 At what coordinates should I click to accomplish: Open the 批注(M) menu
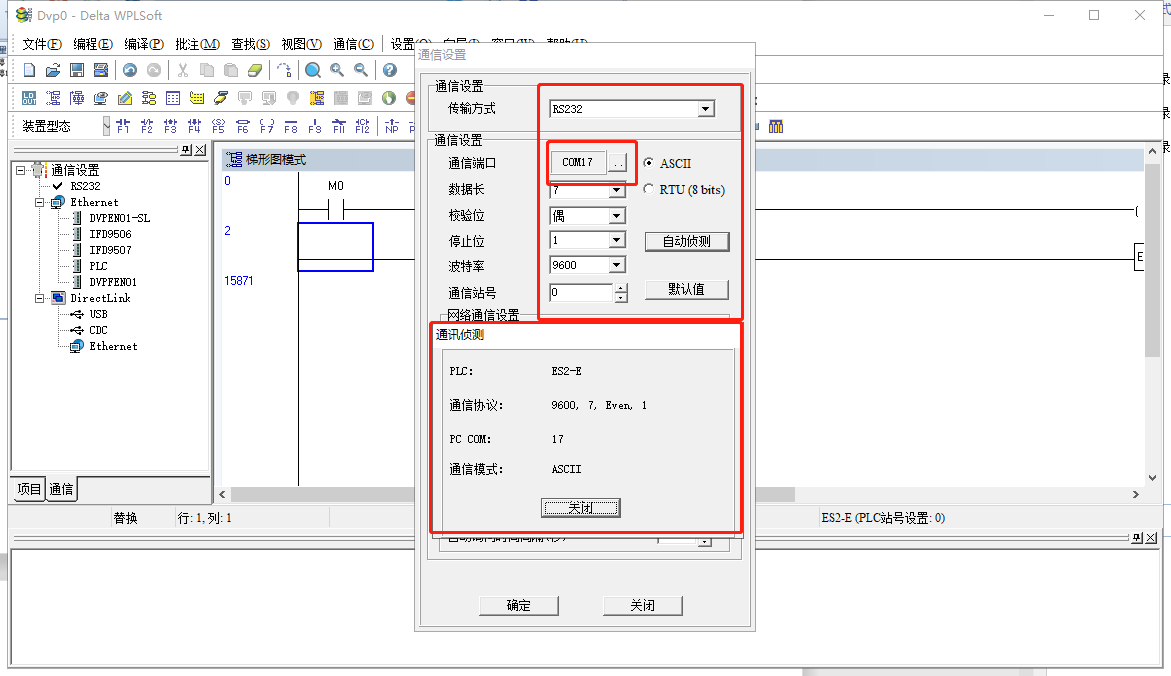click(197, 44)
